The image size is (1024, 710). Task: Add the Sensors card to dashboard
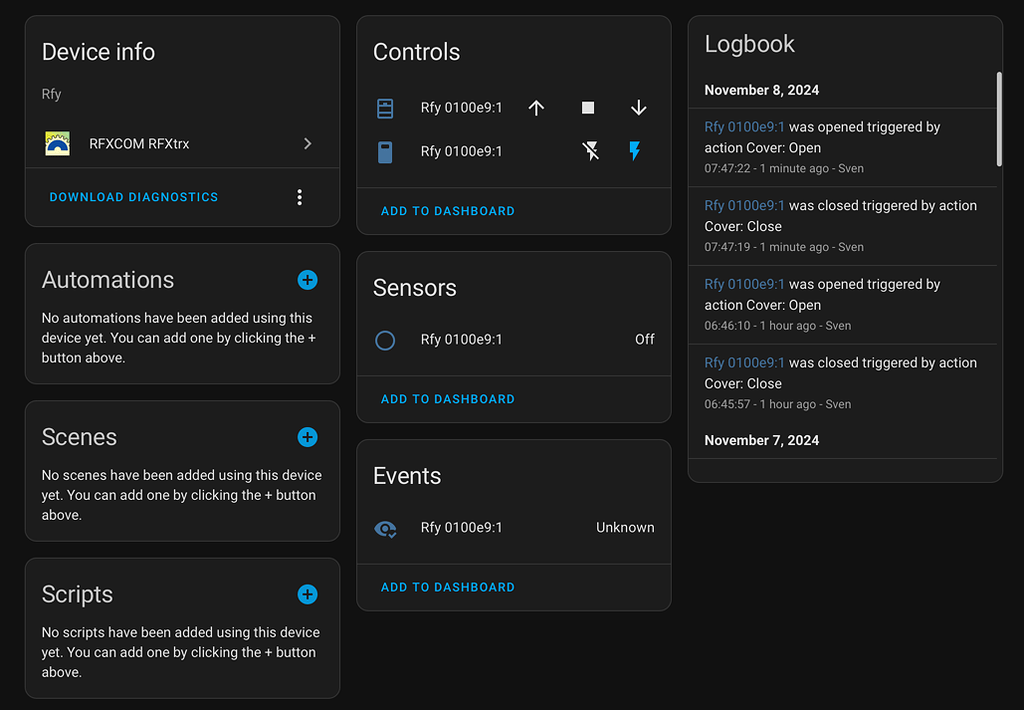447,399
